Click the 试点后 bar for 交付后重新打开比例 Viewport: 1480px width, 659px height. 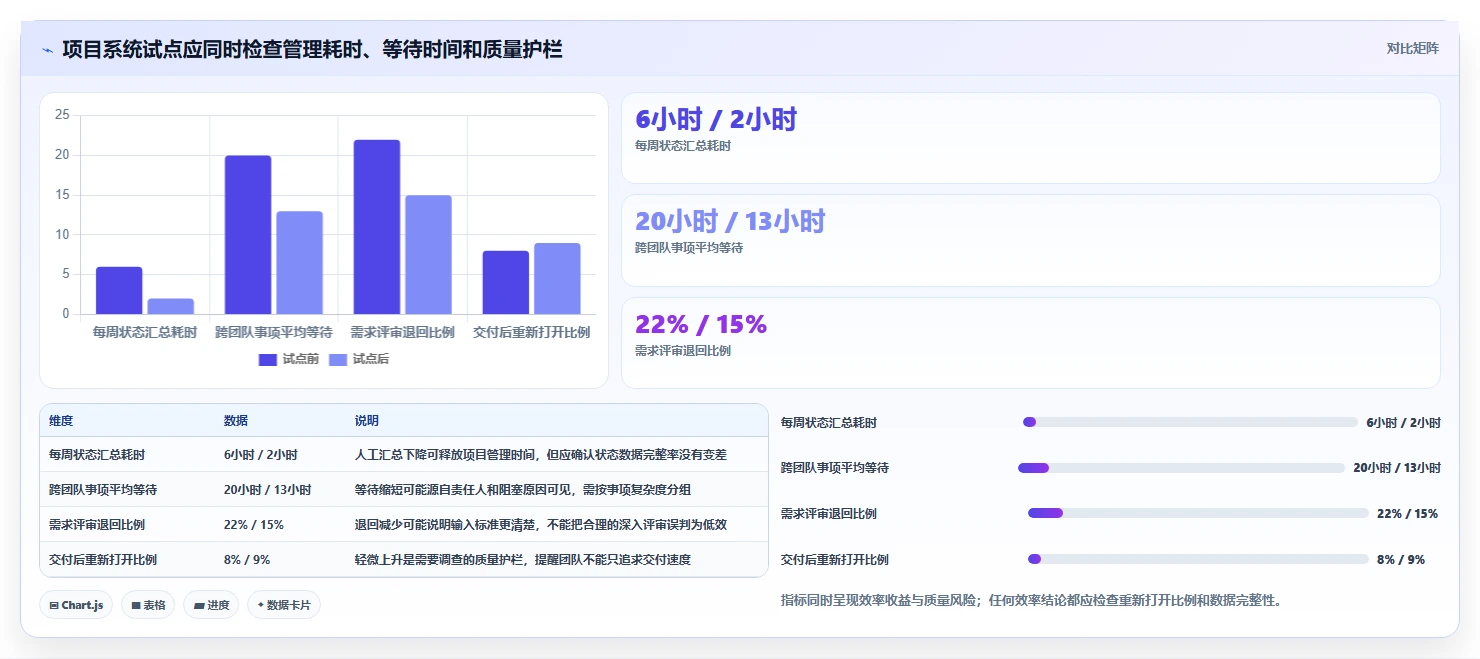557,279
